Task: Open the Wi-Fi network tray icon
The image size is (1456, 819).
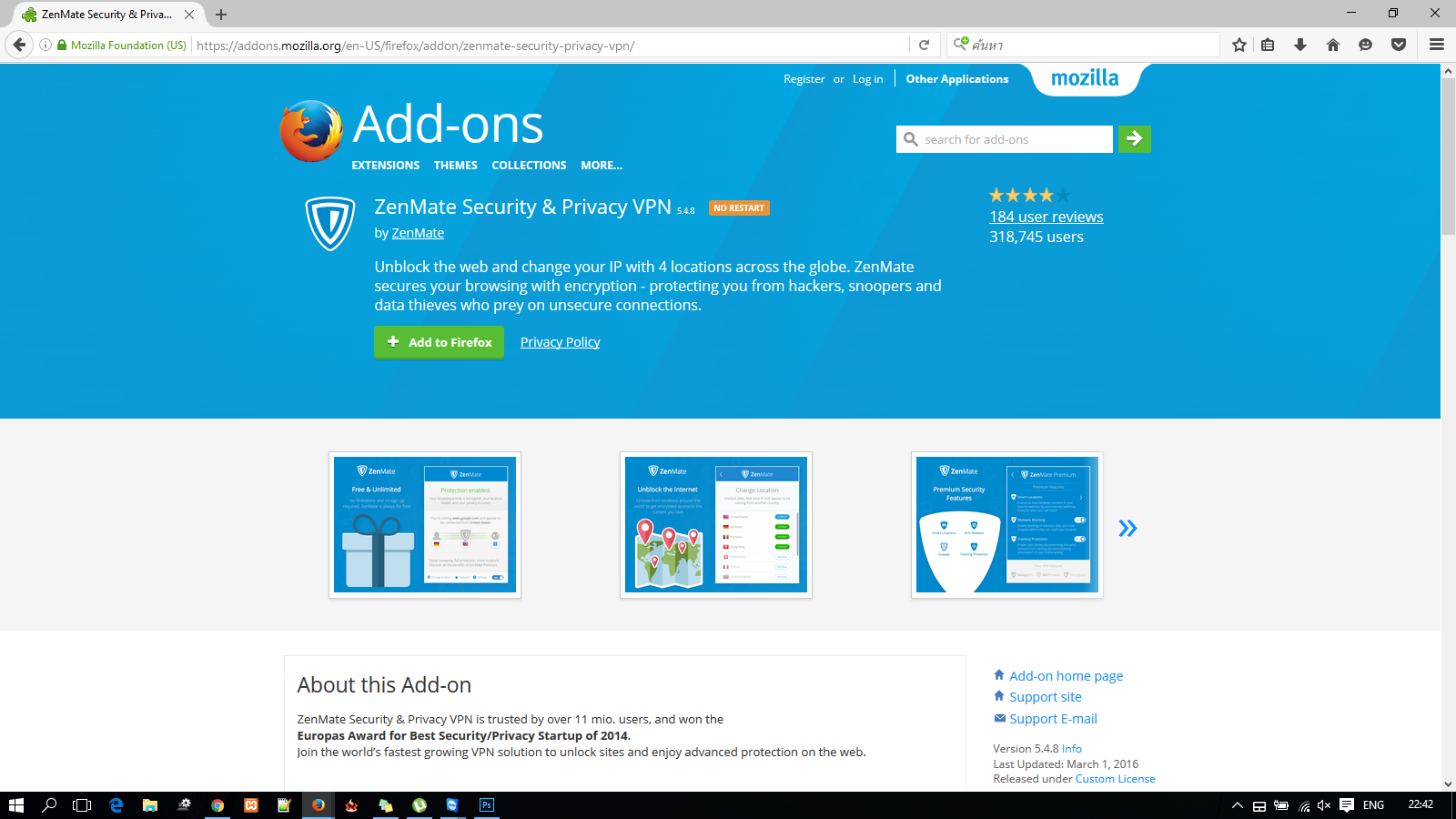Action: [1304, 805]
